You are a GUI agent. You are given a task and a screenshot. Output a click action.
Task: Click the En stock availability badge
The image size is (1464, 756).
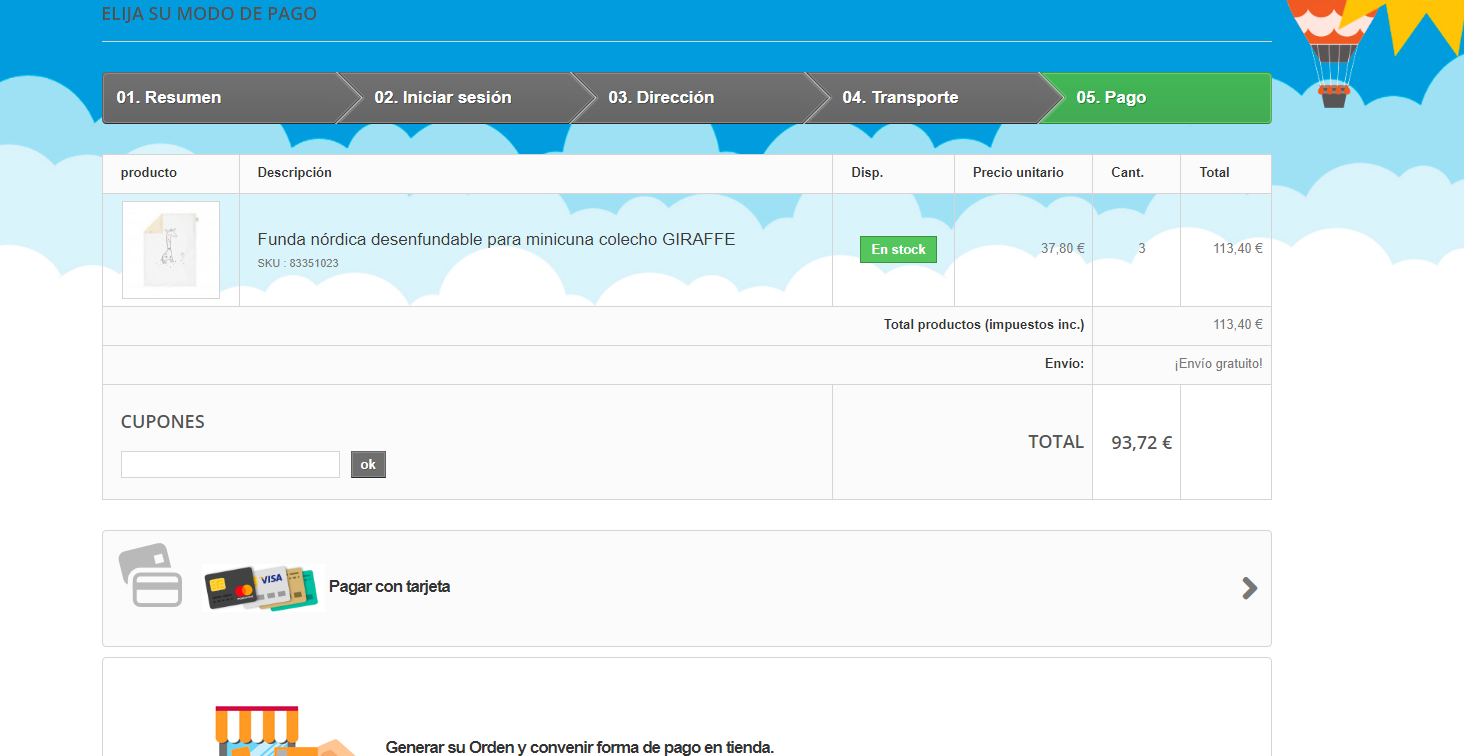coord(898,250)
